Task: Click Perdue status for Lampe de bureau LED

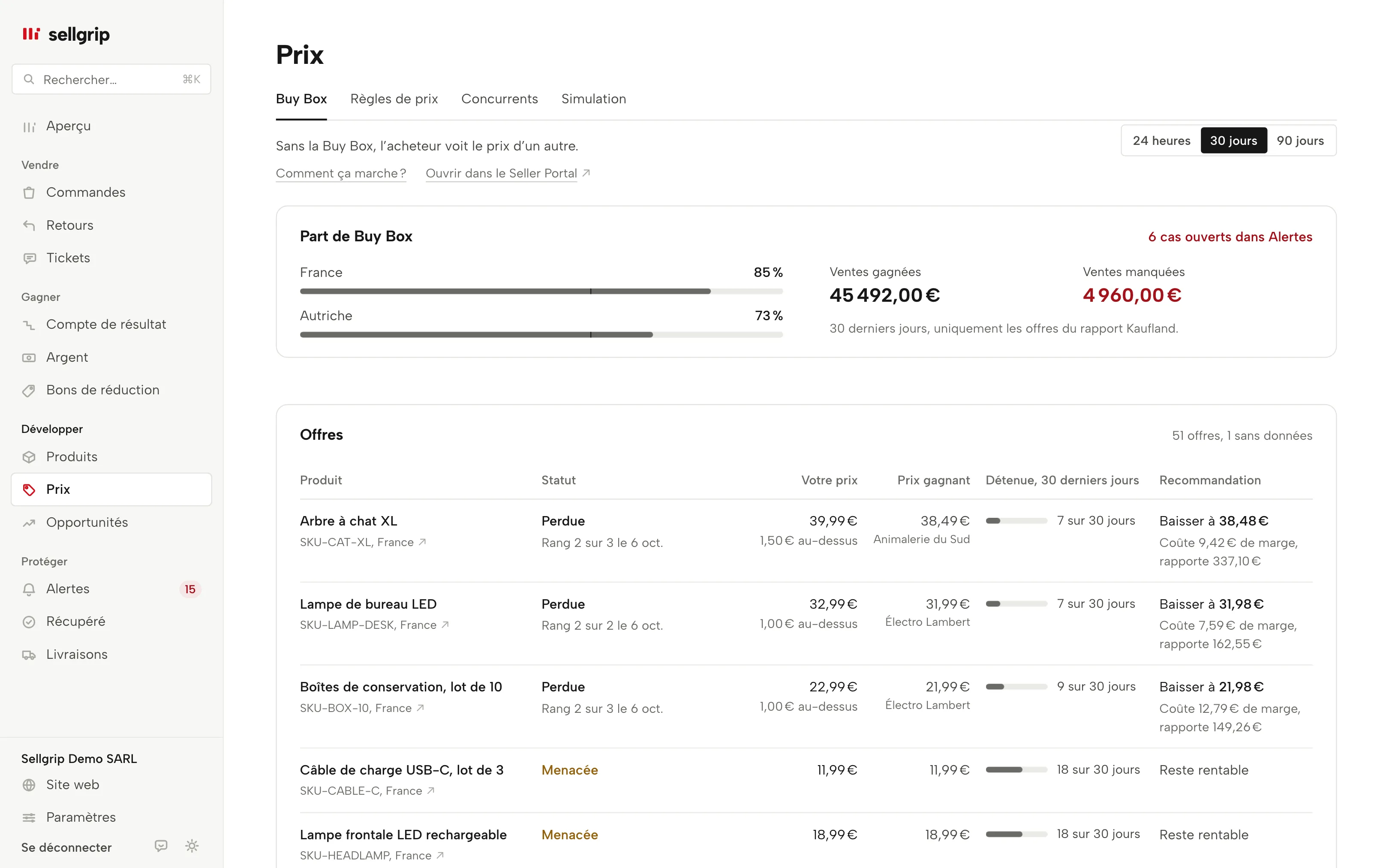Action: click(x=563, y=604)
